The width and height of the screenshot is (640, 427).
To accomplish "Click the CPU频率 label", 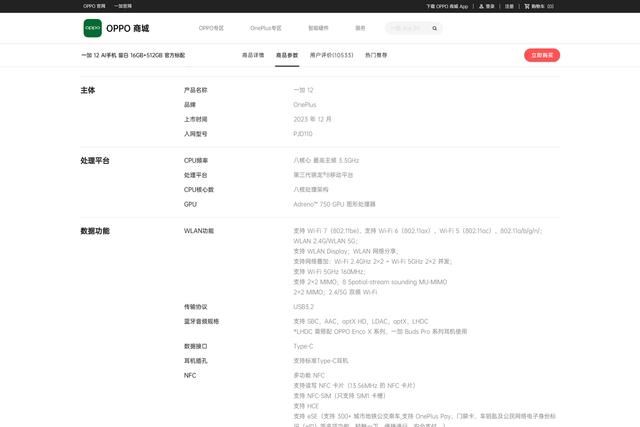I will tap(196, 160).
